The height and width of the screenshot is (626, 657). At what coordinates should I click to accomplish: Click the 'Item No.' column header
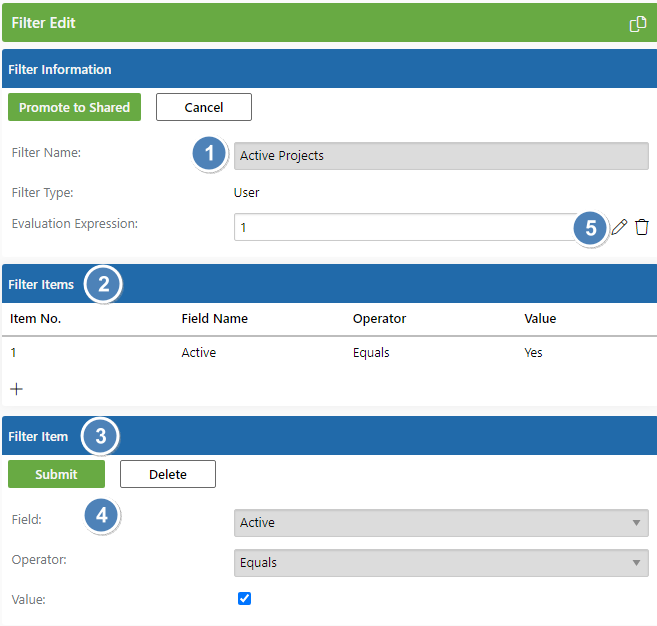click(36, 318)
